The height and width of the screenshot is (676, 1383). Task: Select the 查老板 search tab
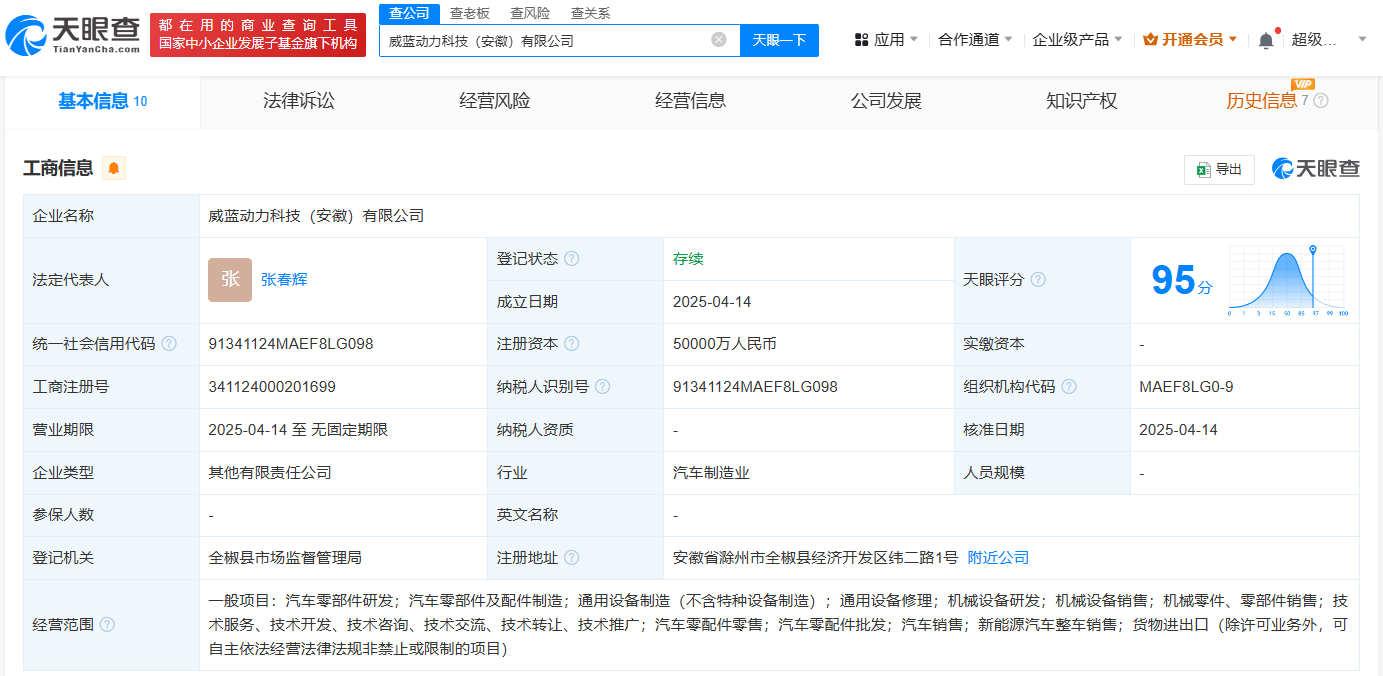(469, 13)
